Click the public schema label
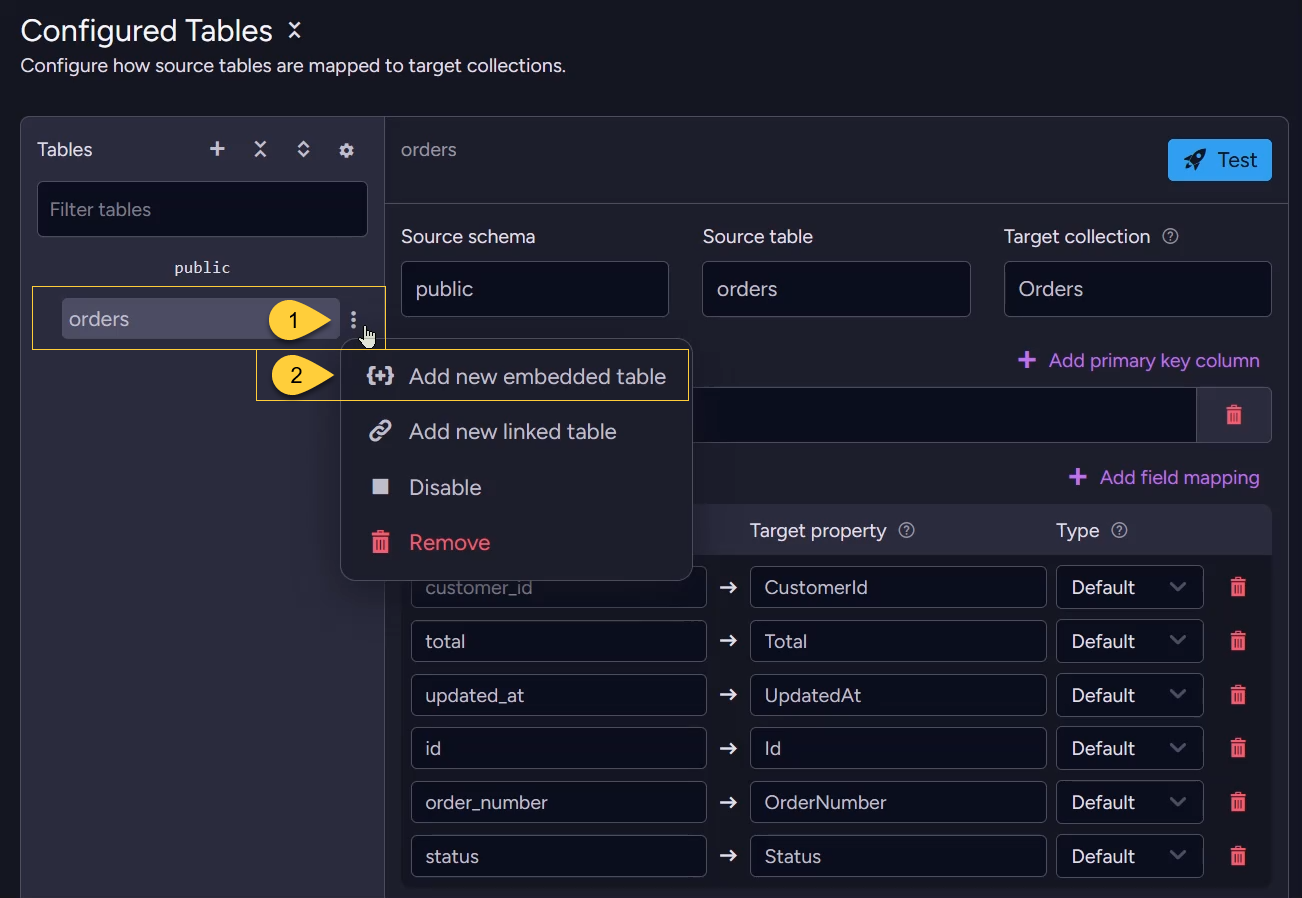The height and width of the screenshot is (898, 1302). point(202,268)
